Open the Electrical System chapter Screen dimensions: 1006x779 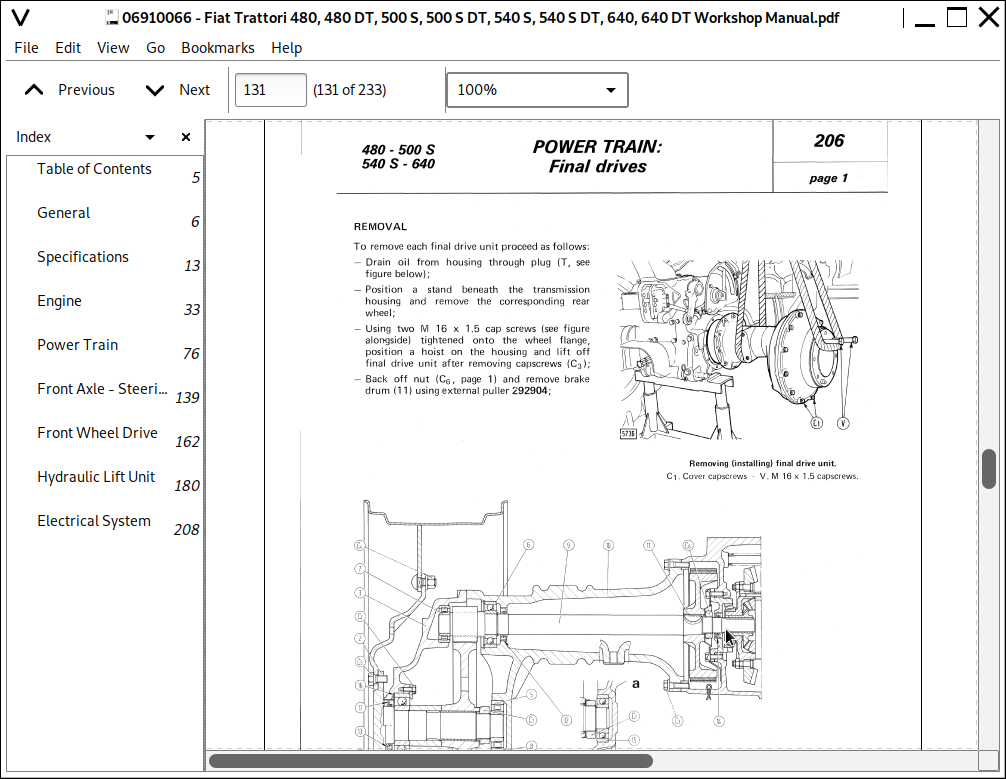click(94, 521)
